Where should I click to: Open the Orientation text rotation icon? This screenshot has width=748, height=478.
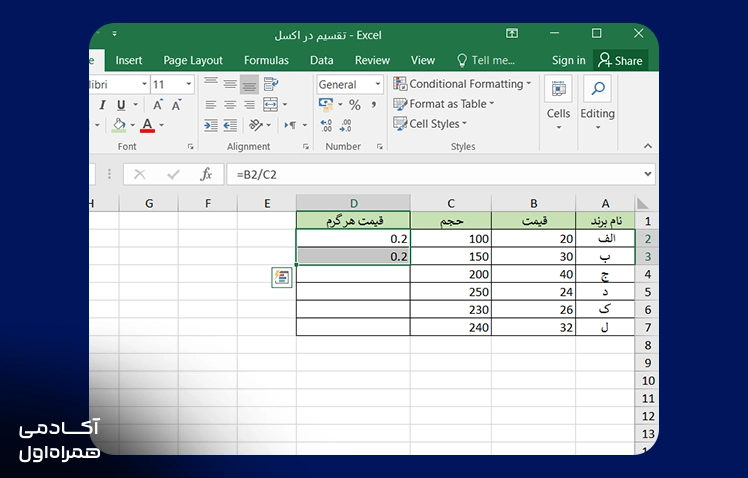click(256, 125)
